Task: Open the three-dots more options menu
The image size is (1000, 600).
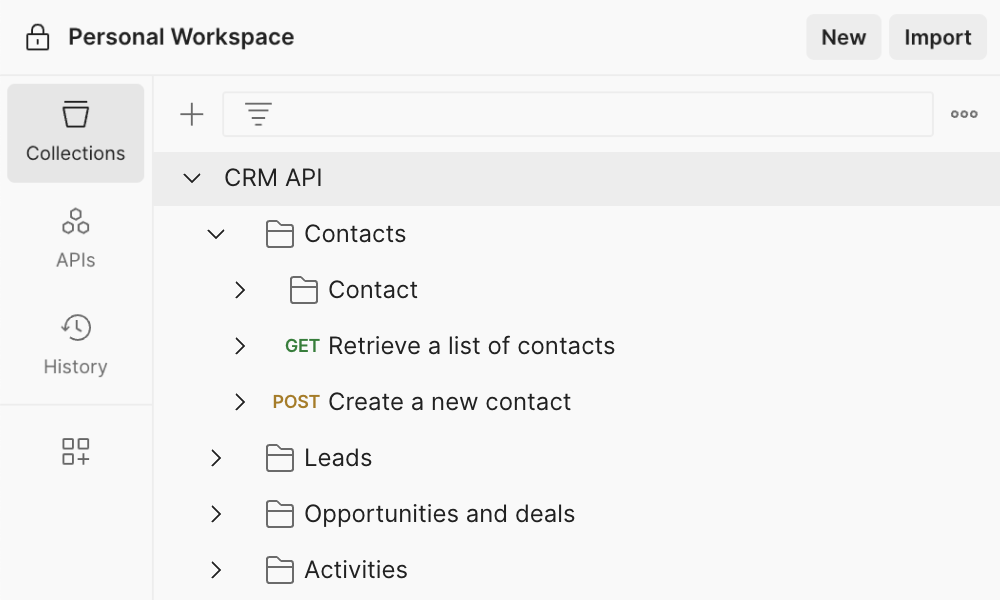Action: (964, 114)
